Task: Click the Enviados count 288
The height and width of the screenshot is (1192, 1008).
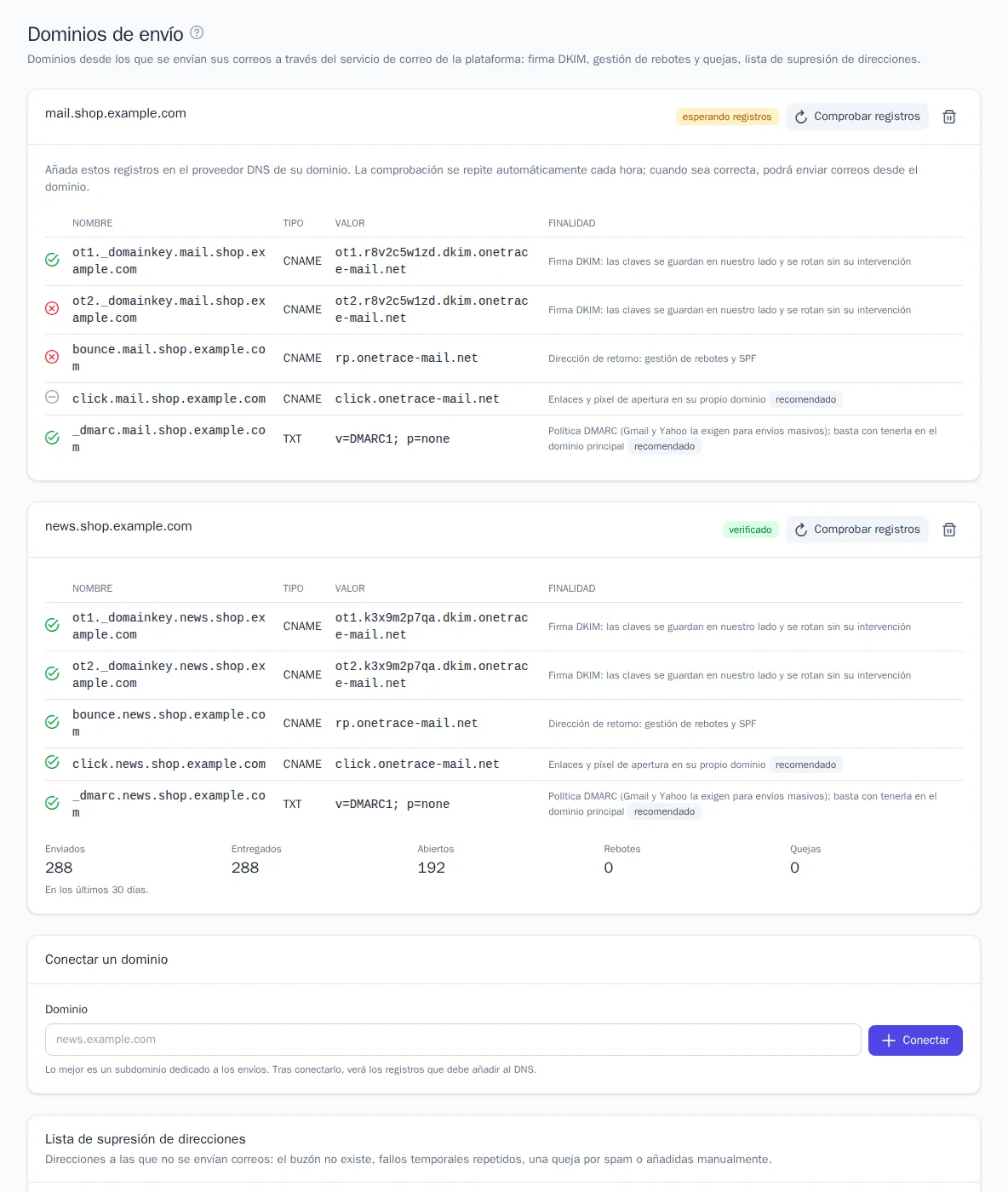Action: (59, 868)
